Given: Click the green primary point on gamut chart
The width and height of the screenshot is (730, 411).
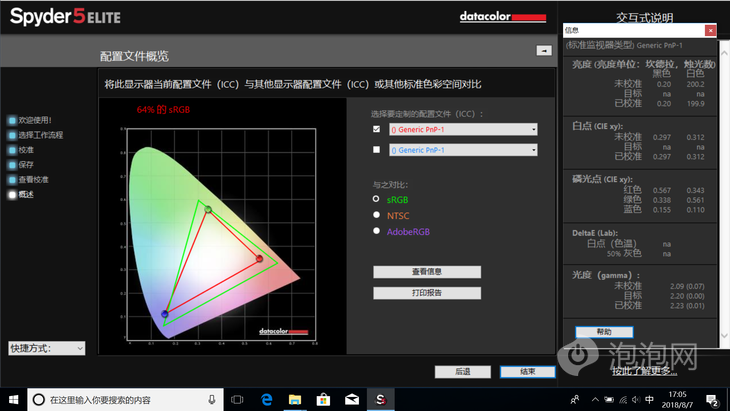Looking at the screenshot, I should click(x=208, y=209).
